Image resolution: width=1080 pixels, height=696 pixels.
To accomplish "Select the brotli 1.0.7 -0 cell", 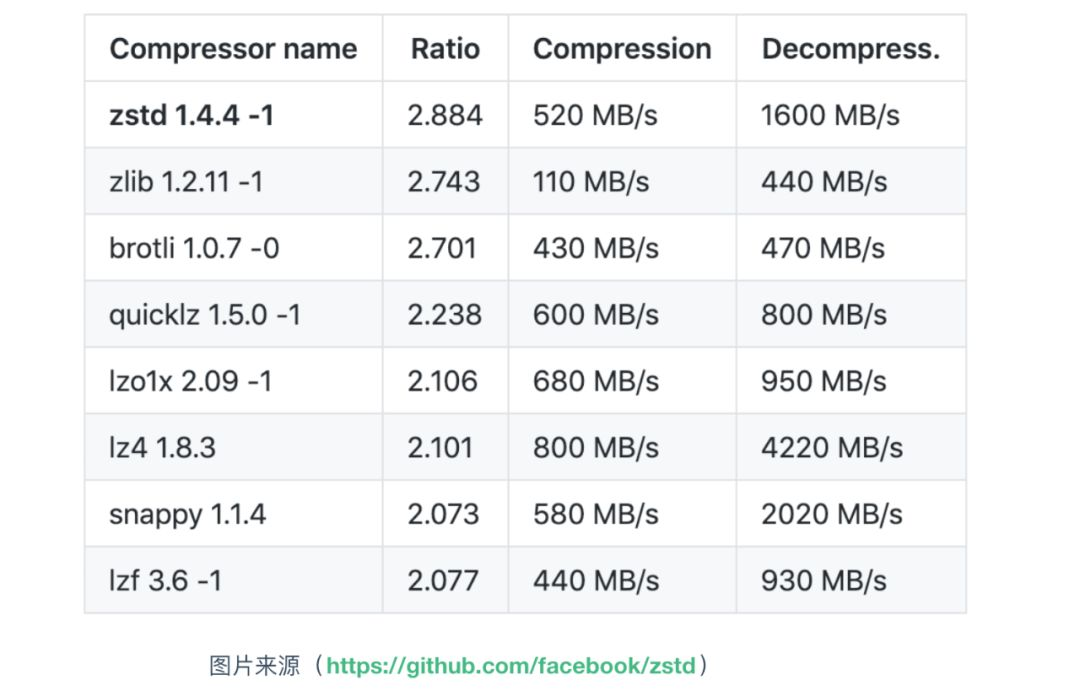I will tap(194, 248).
